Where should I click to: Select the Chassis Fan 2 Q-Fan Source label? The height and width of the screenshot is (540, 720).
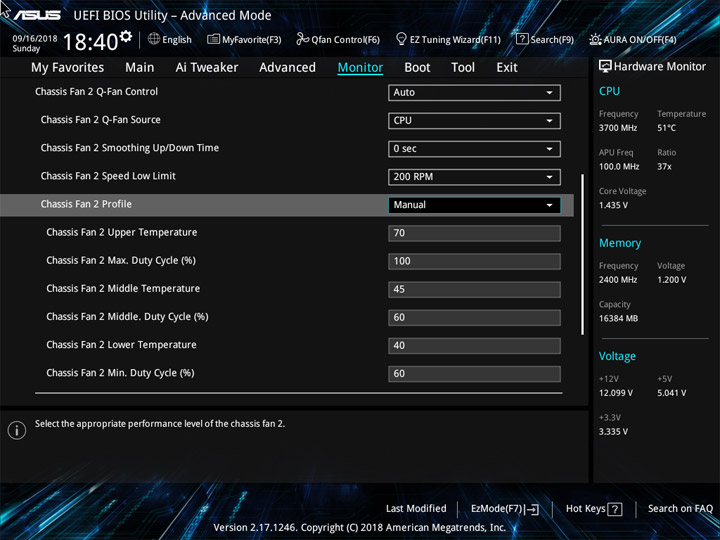coord(101,120)
